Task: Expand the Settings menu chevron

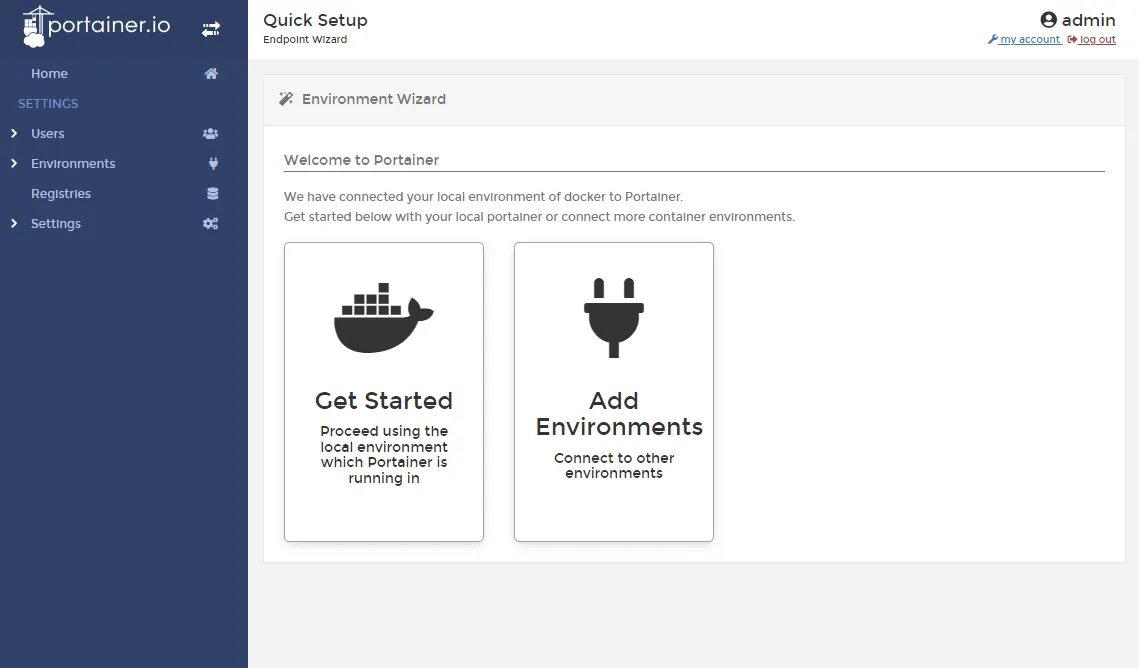Action: point(14,224)
